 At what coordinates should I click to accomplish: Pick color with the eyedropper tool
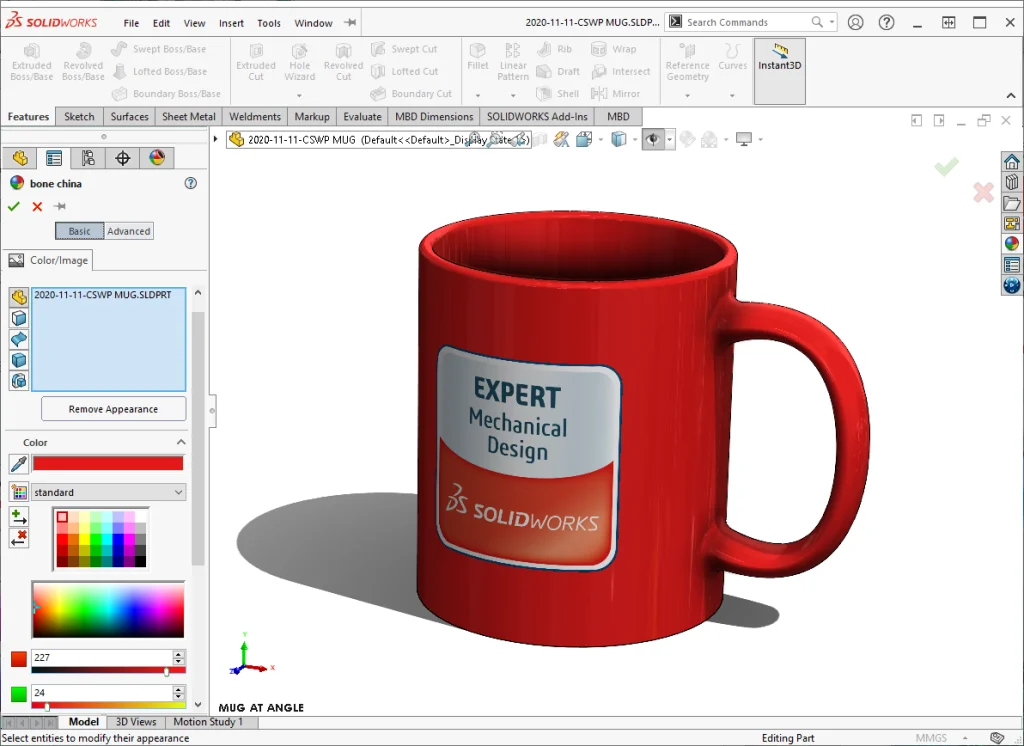18,463
